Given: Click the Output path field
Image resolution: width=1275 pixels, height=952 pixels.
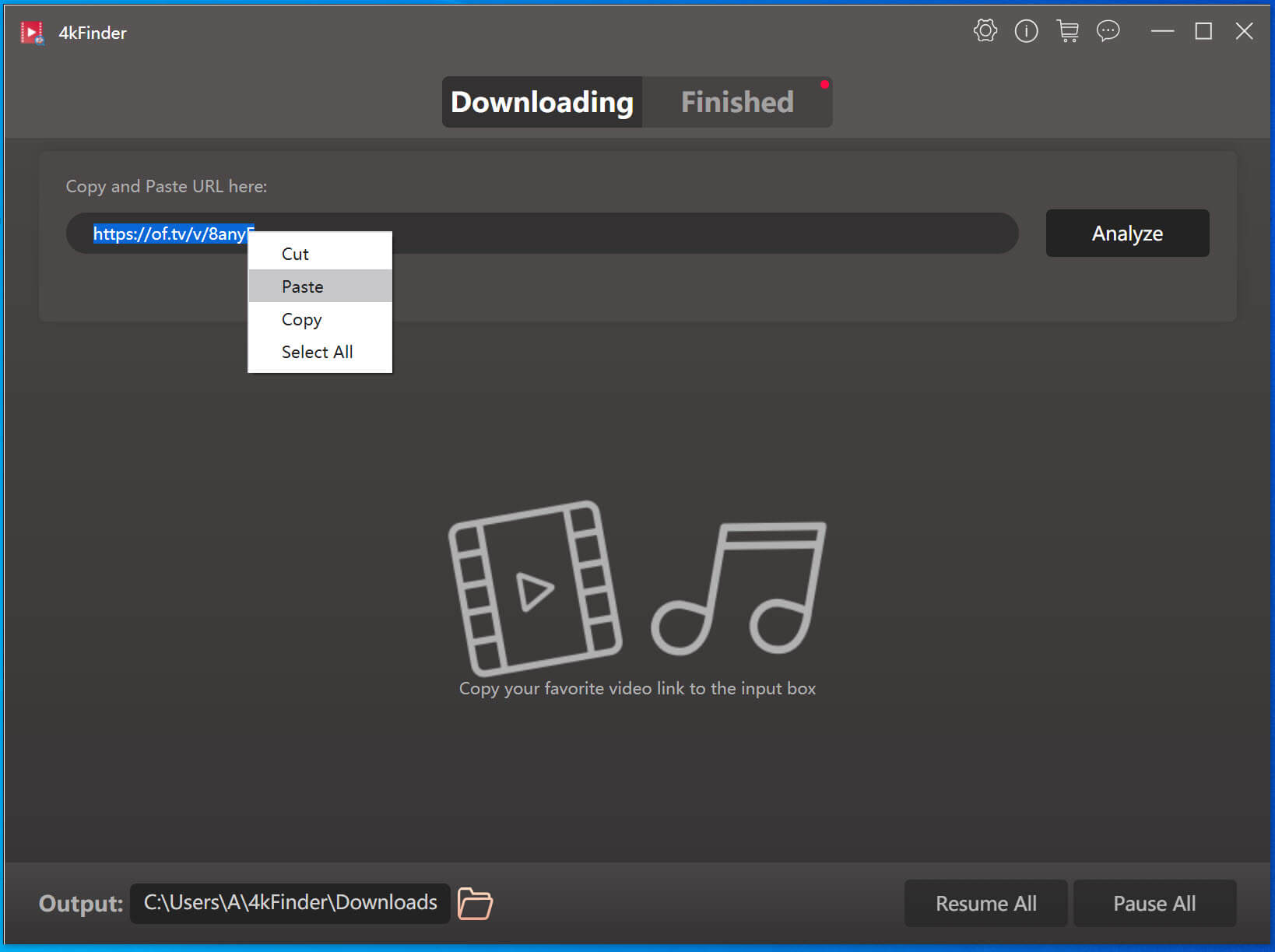Looking at the screenshot, I should pyautogui.click(x=290, y=903).
